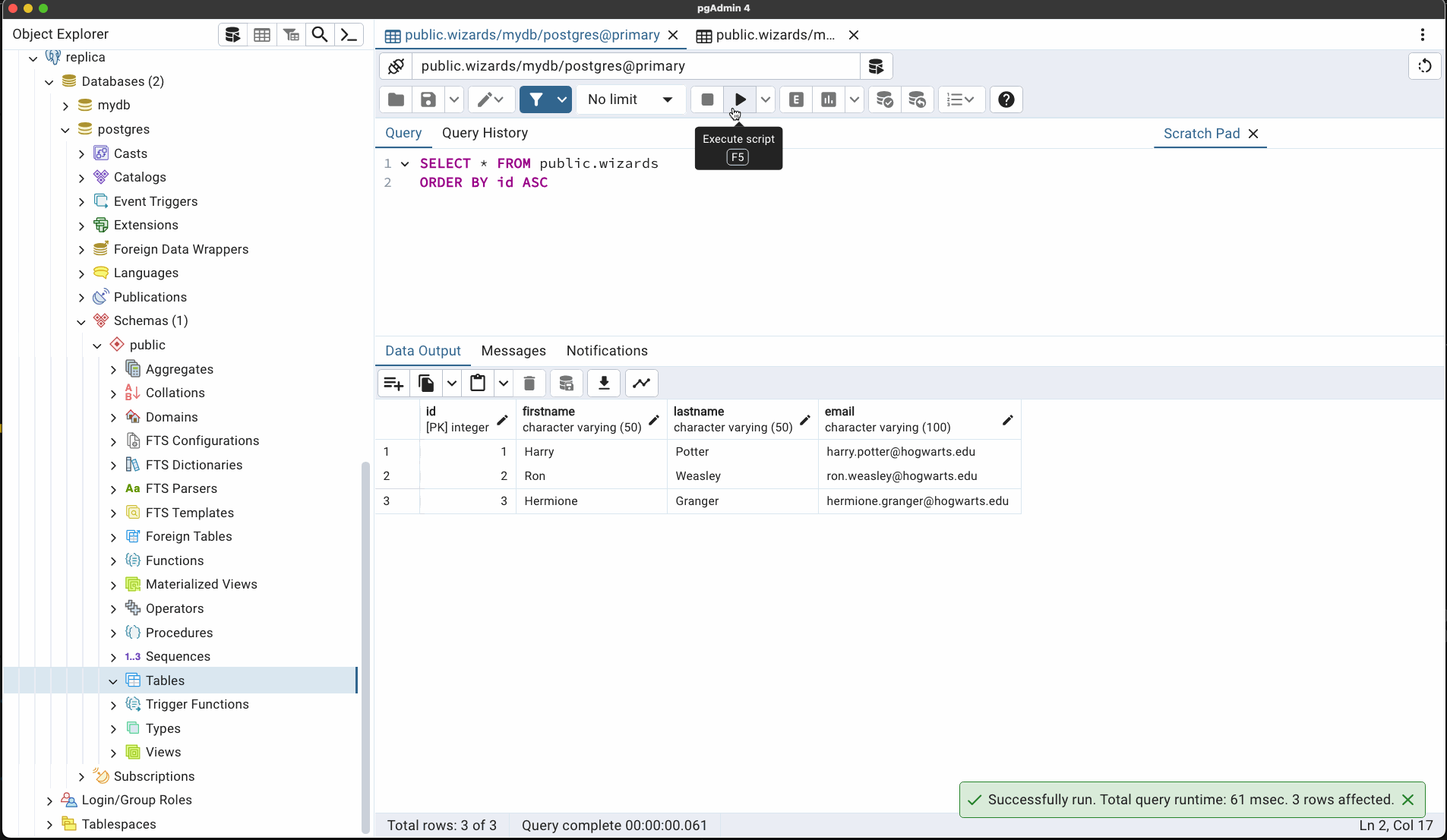The width and height of the screenshot is (1447, 840).
Task: Select the Tablespaces tree item
Action: (x=119, y=824)
